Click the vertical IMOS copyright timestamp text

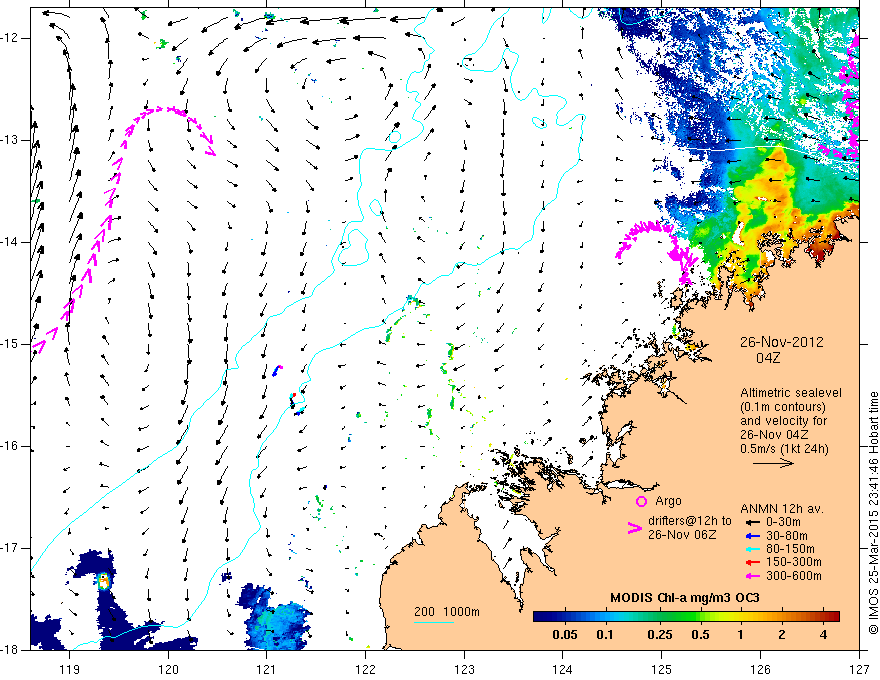[x=873, y=513]
